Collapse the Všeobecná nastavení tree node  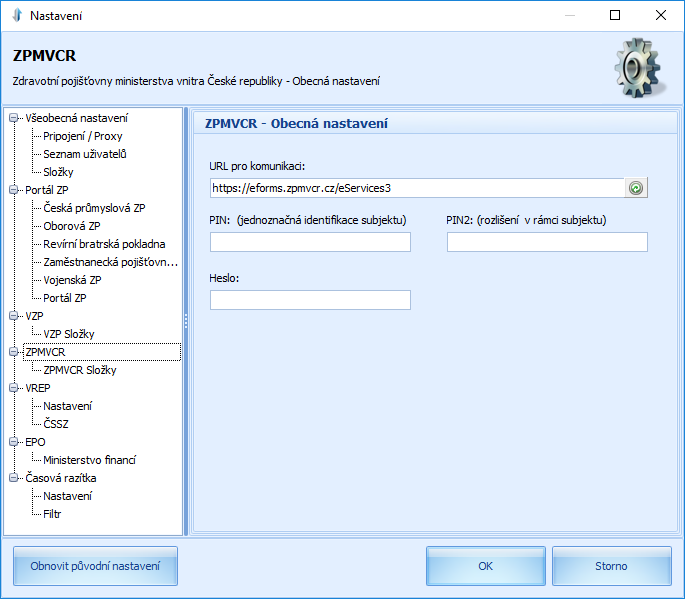coord(14,118)
